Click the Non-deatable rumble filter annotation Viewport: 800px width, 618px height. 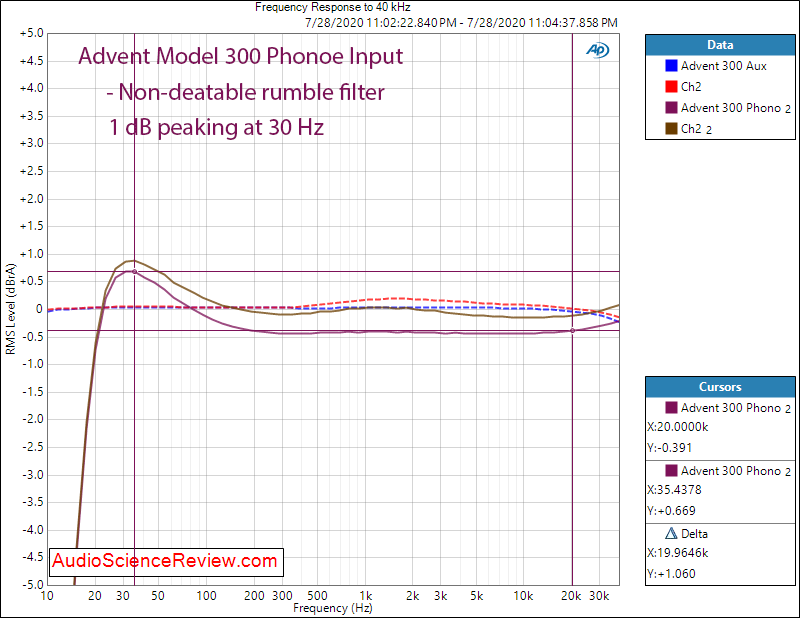(x=246, y=92)
